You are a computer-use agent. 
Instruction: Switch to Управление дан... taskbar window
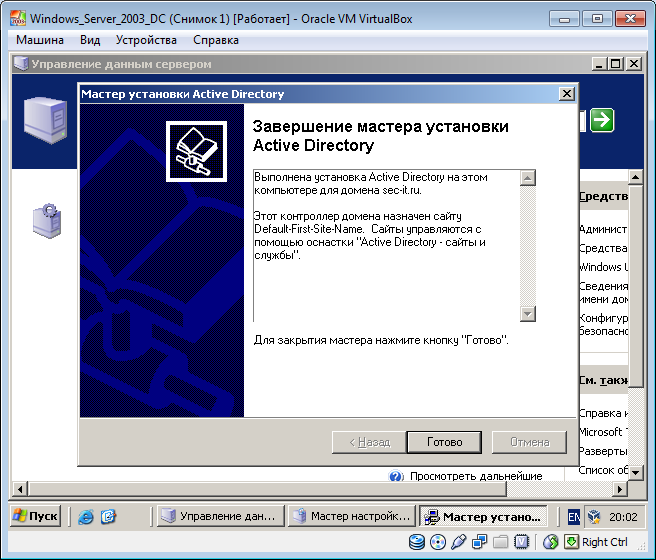220,516
